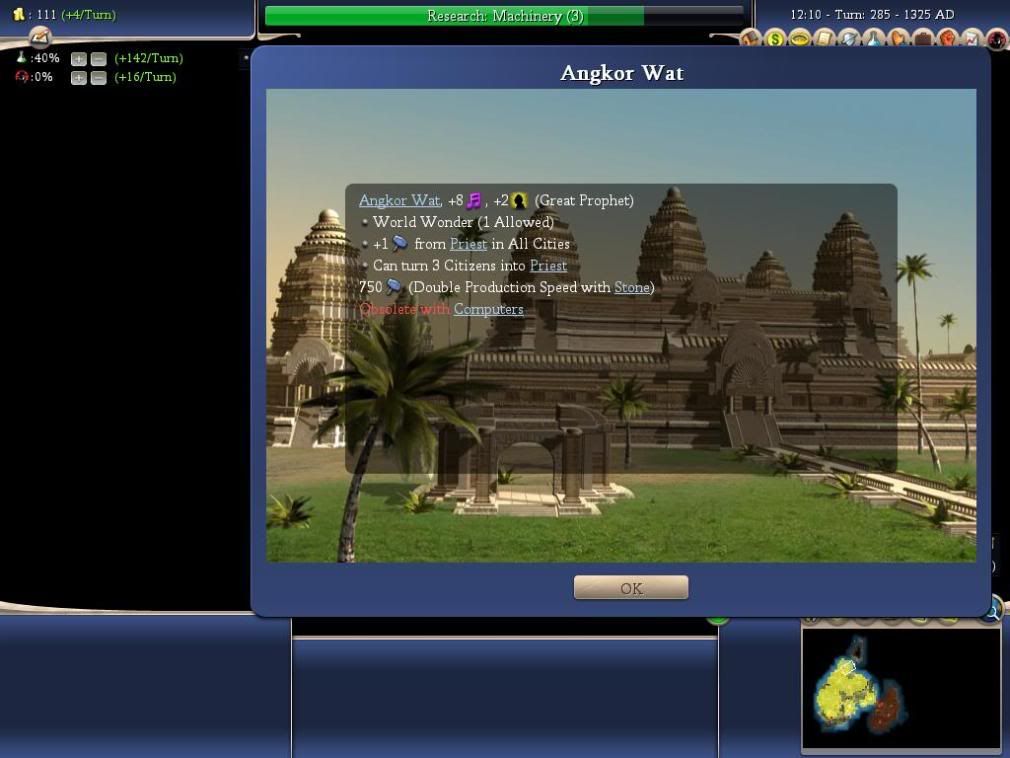Click the ':0%' culture rate value
Image resolution: width=1010 pixels, height=758 pixels.
pyautogui.click(x=41, y=77)
